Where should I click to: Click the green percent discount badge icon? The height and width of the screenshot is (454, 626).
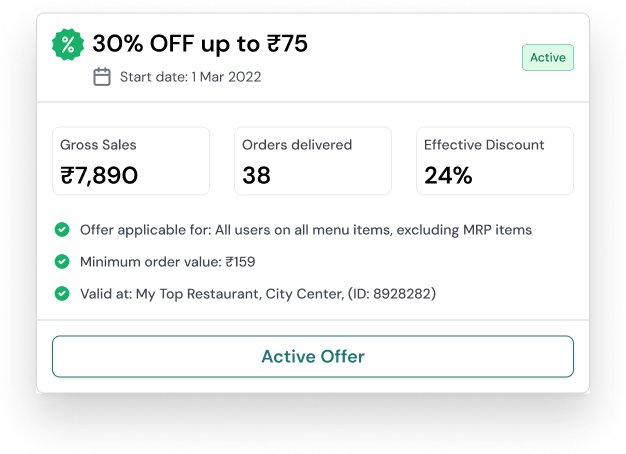[68, 44]
